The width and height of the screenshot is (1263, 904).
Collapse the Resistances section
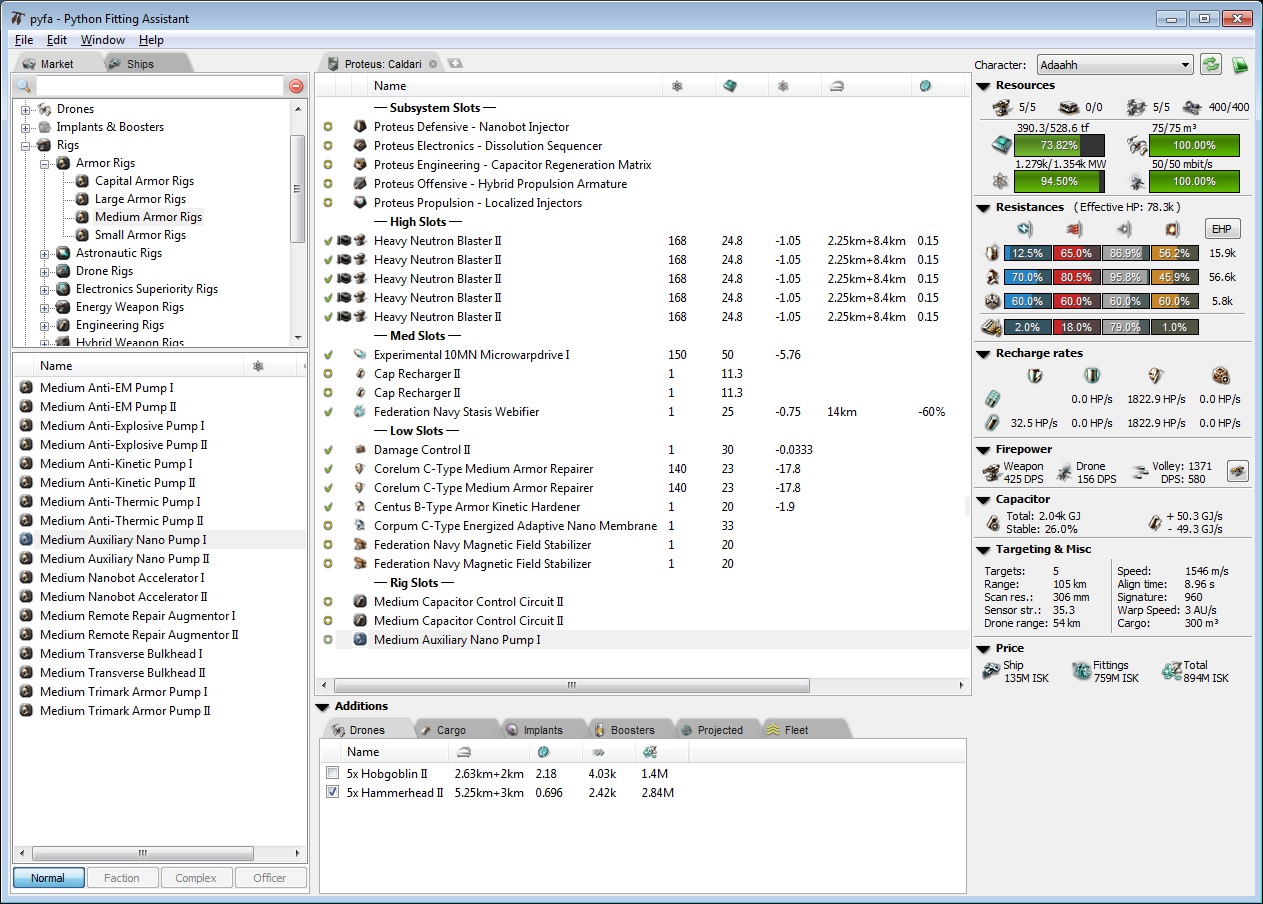[x=984, y=207]
